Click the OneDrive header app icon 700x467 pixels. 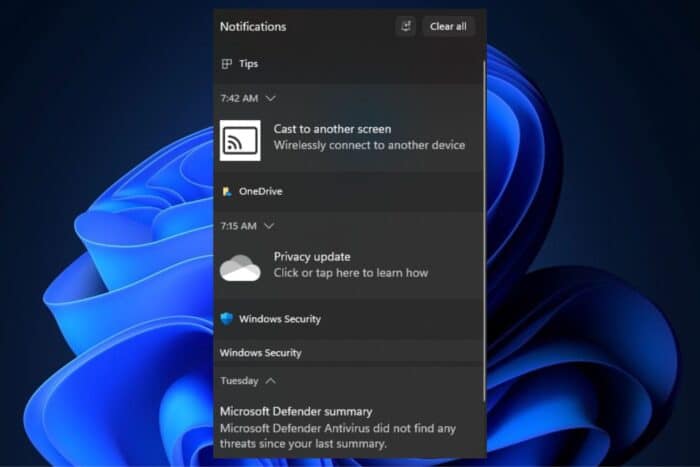(x=227, y=191)
